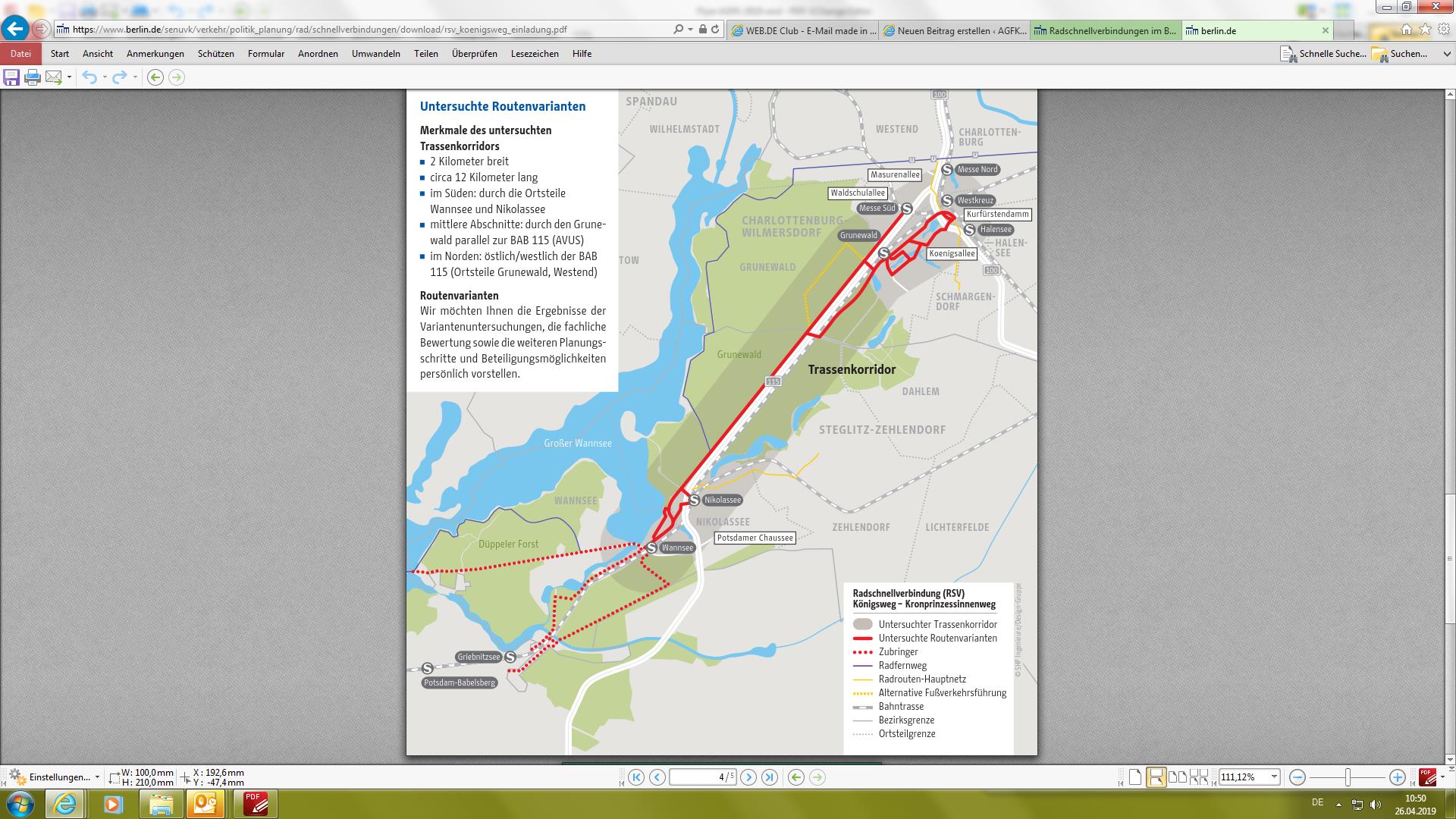This screenshot has width=1456, height=819.
Task: Open e-mail send options dropdown arrow
Action: click(69, 77)
